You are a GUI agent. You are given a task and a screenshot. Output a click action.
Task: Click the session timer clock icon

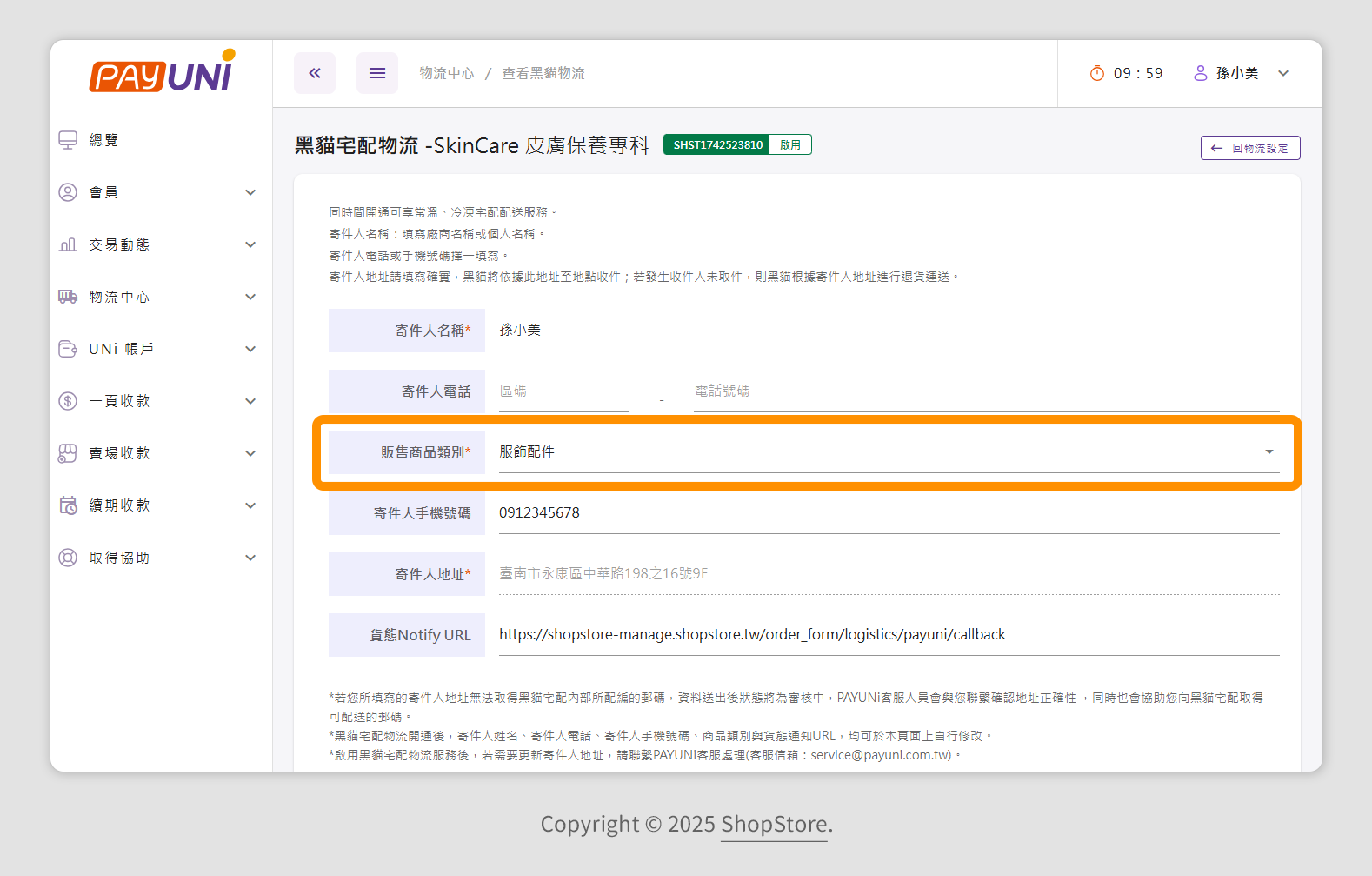click(1097, 73)
